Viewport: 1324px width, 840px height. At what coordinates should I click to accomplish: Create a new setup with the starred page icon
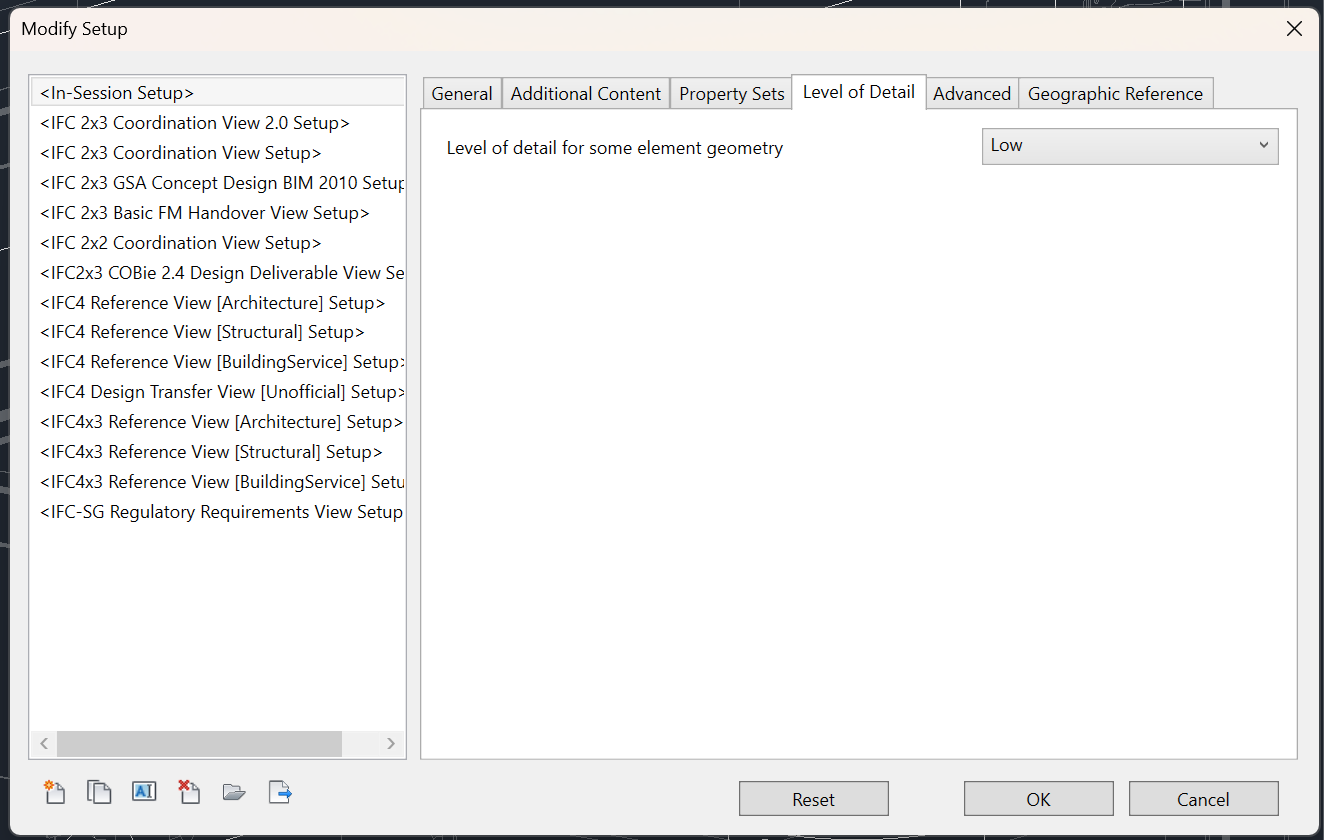pyautogui.click(x=54, y=793)
